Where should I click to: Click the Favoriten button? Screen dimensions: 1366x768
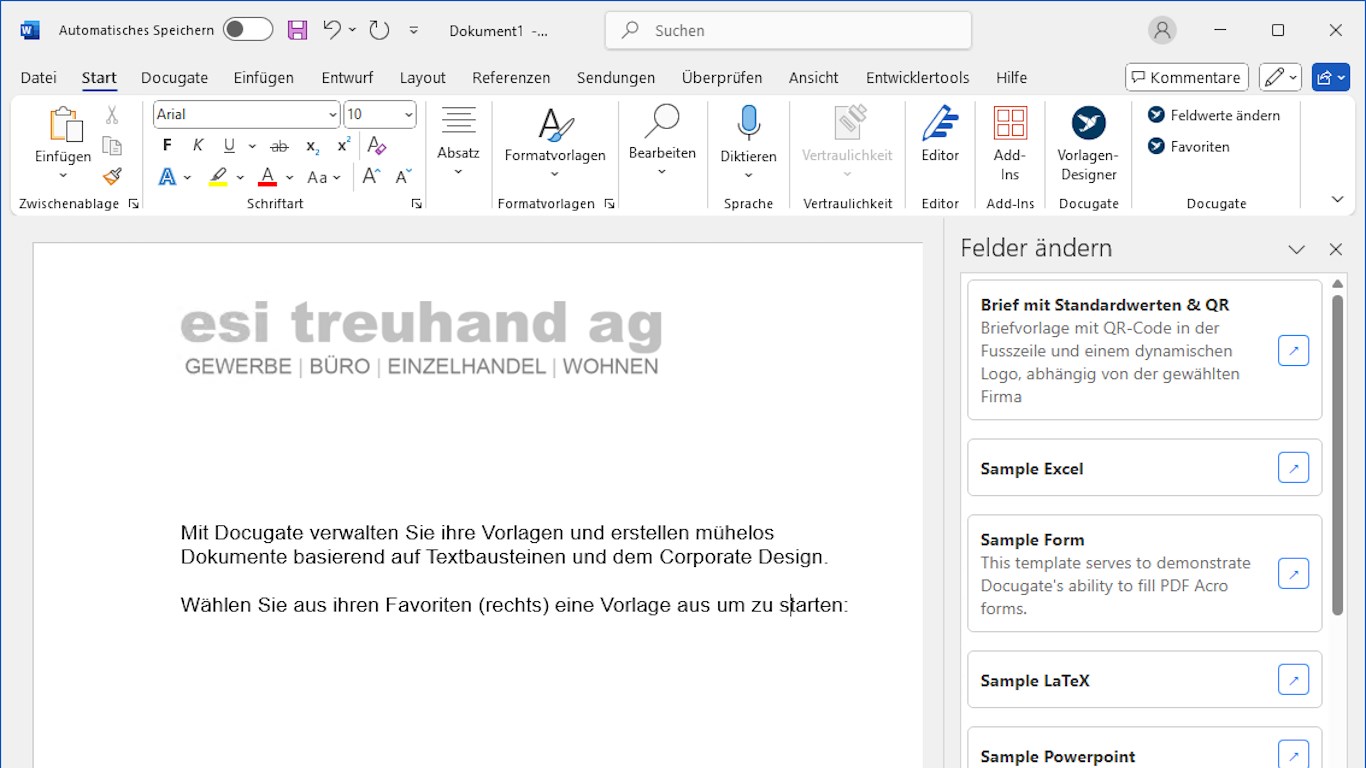tap(1189, 146)
